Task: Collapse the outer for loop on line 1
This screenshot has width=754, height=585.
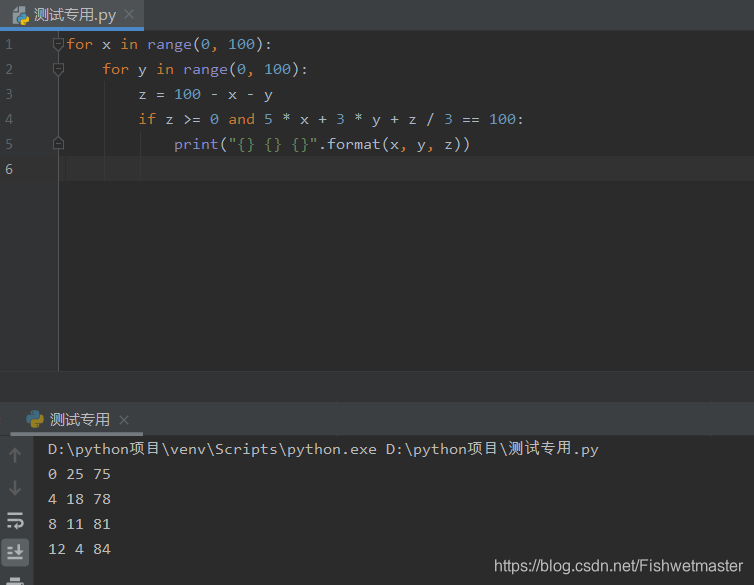Action: (58, 44)
